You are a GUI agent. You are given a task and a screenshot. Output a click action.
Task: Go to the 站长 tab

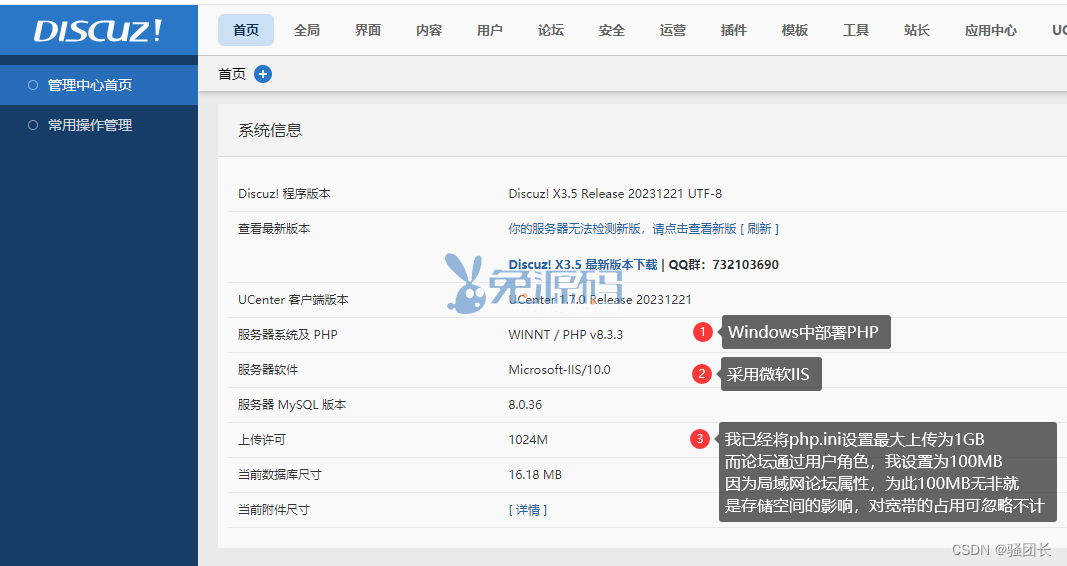(x=917, y=30)
